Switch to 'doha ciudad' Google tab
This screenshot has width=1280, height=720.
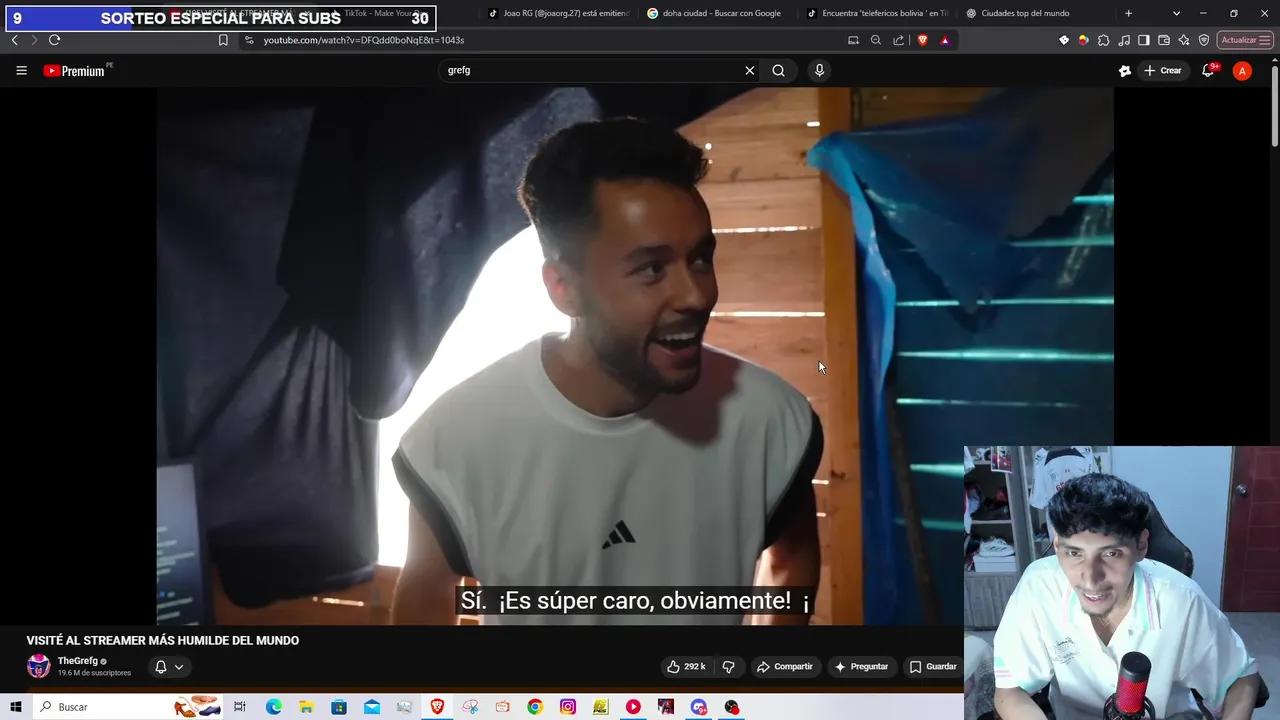718,14
